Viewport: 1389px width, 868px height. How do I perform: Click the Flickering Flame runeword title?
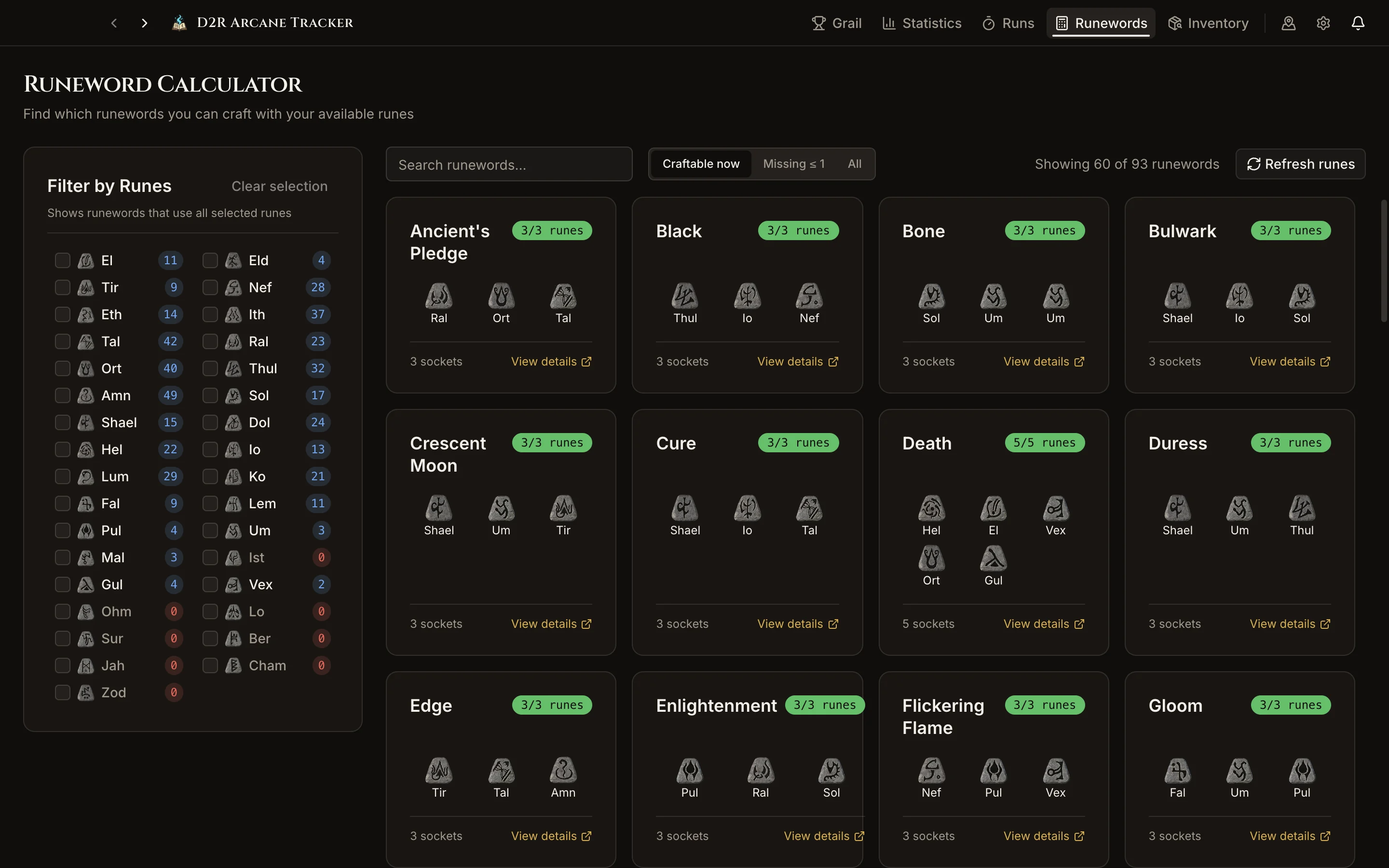click(943, 717)
